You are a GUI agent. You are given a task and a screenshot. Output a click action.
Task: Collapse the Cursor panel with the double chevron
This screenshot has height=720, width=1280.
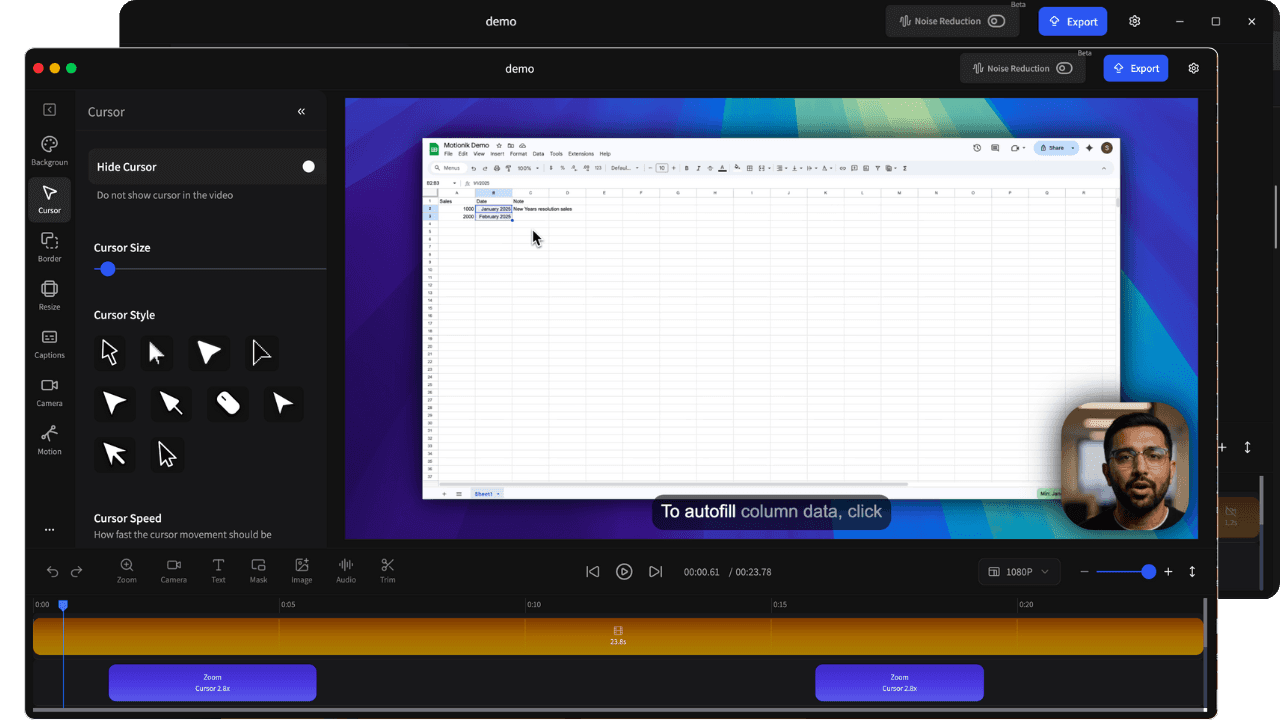(x=301, y=111)
